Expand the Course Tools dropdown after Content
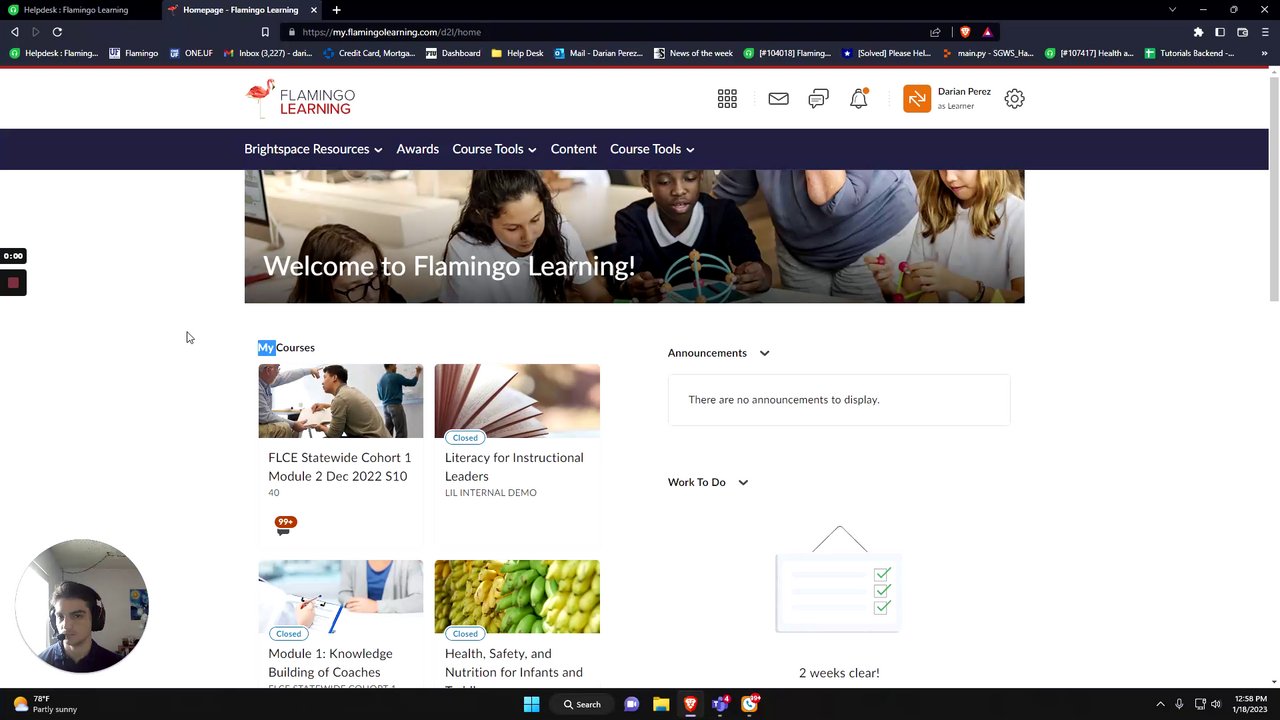 point(652,149)
